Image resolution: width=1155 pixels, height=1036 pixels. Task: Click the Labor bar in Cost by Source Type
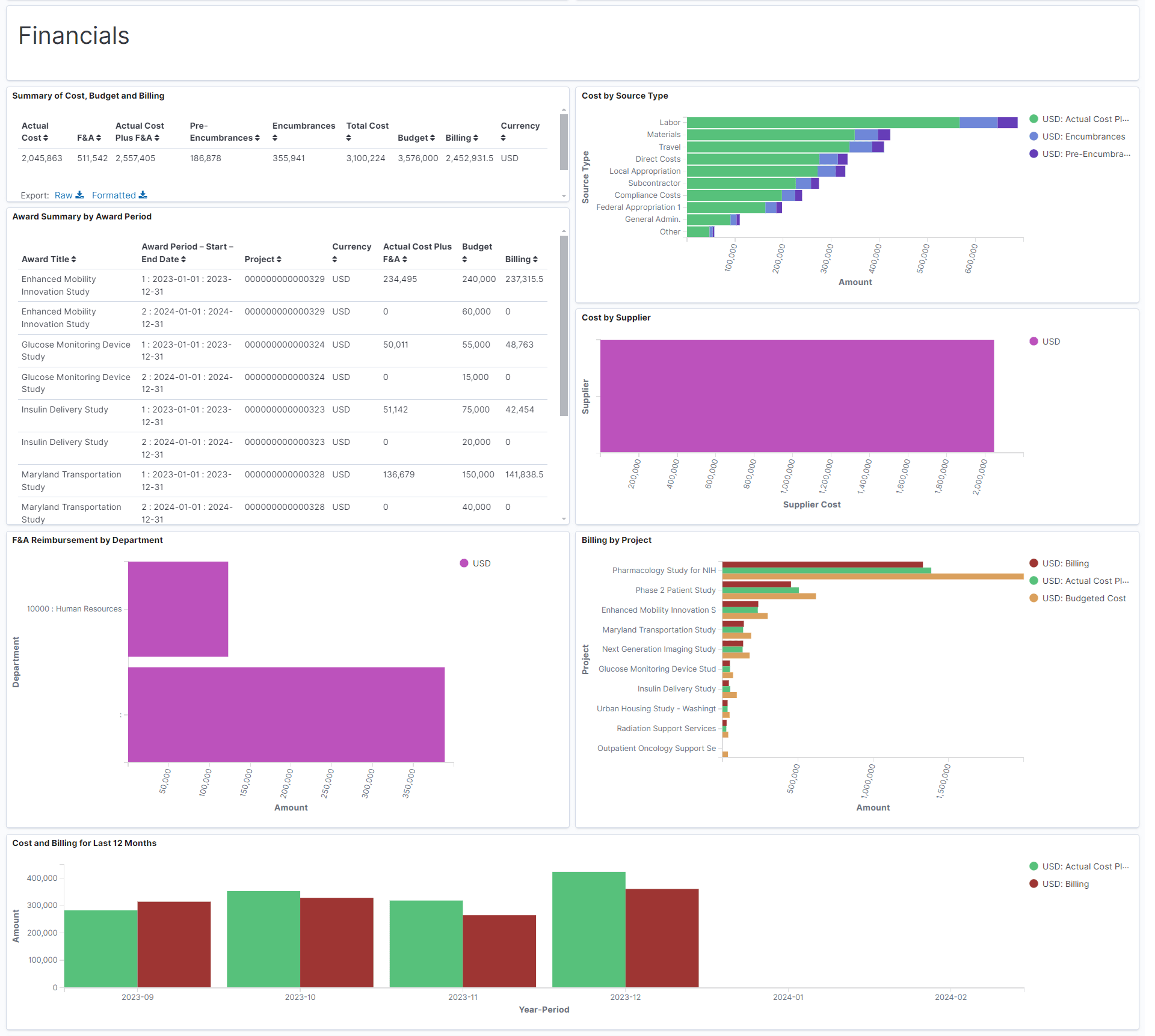coord(822,123)
